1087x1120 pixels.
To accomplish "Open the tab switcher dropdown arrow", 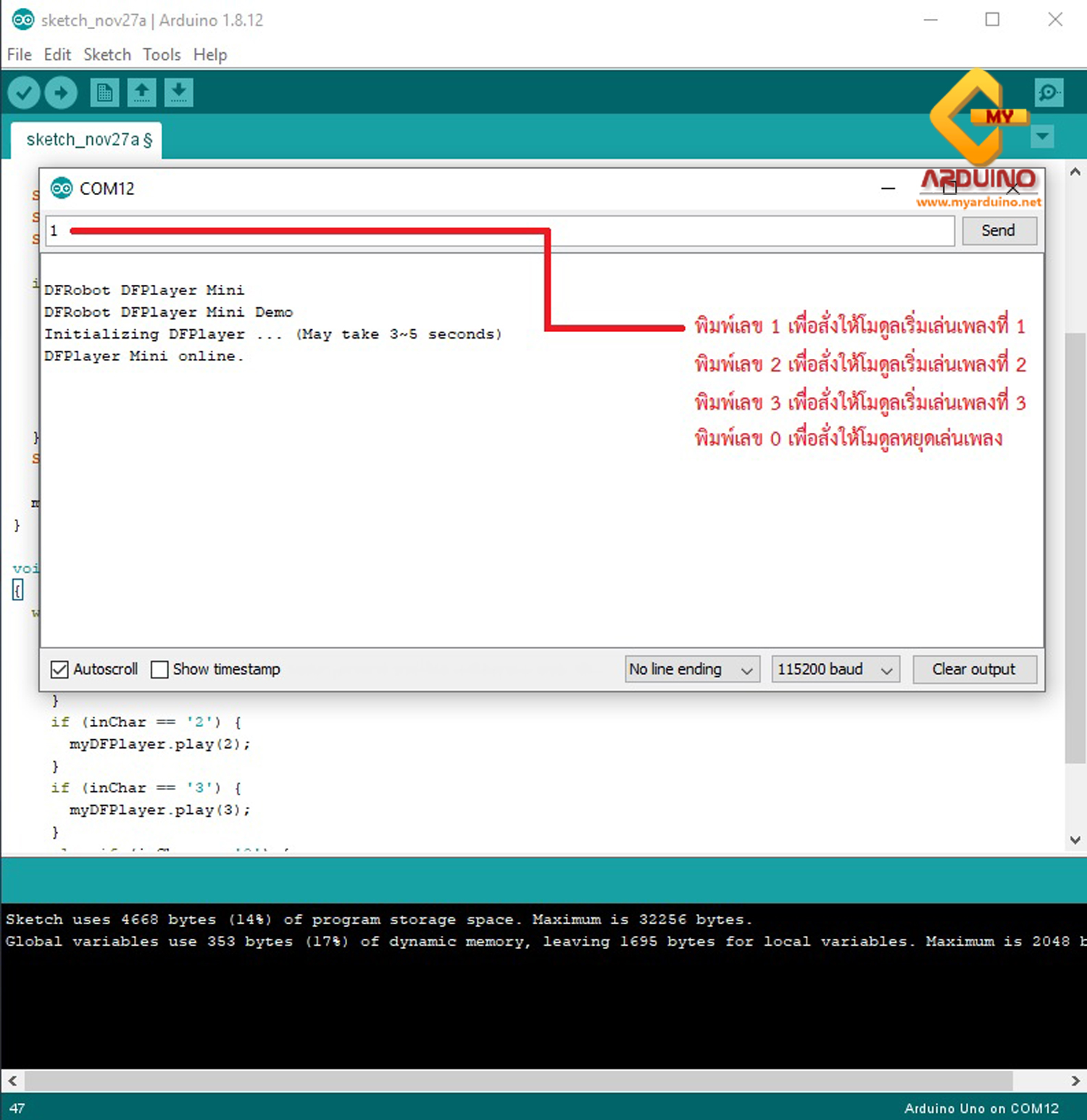I will tap(1042, 136).
